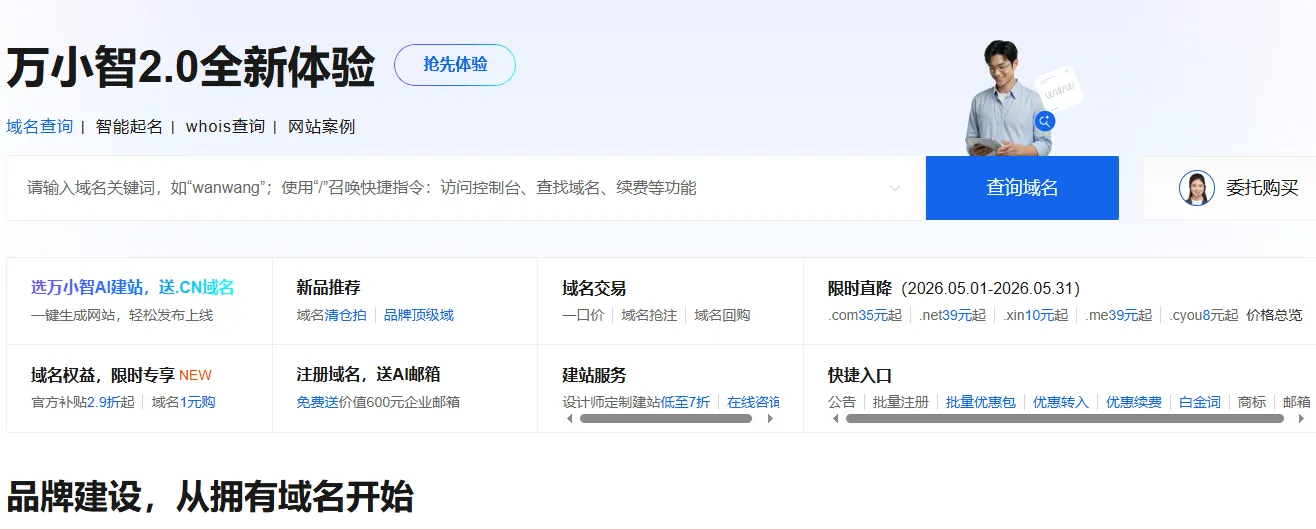This screenshot has width=1316, height=529.
Task: Click left scroll arrow under 快捷入口
Action: tap(836, 419)
